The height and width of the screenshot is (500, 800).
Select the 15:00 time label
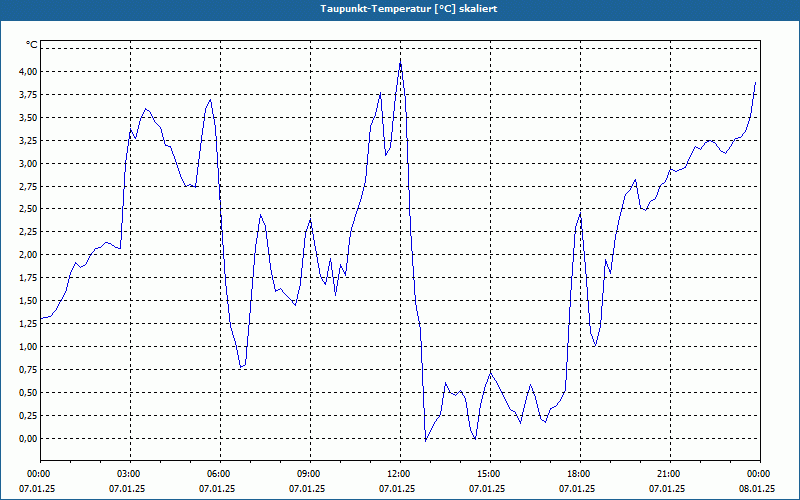click(x=488, y=474)
